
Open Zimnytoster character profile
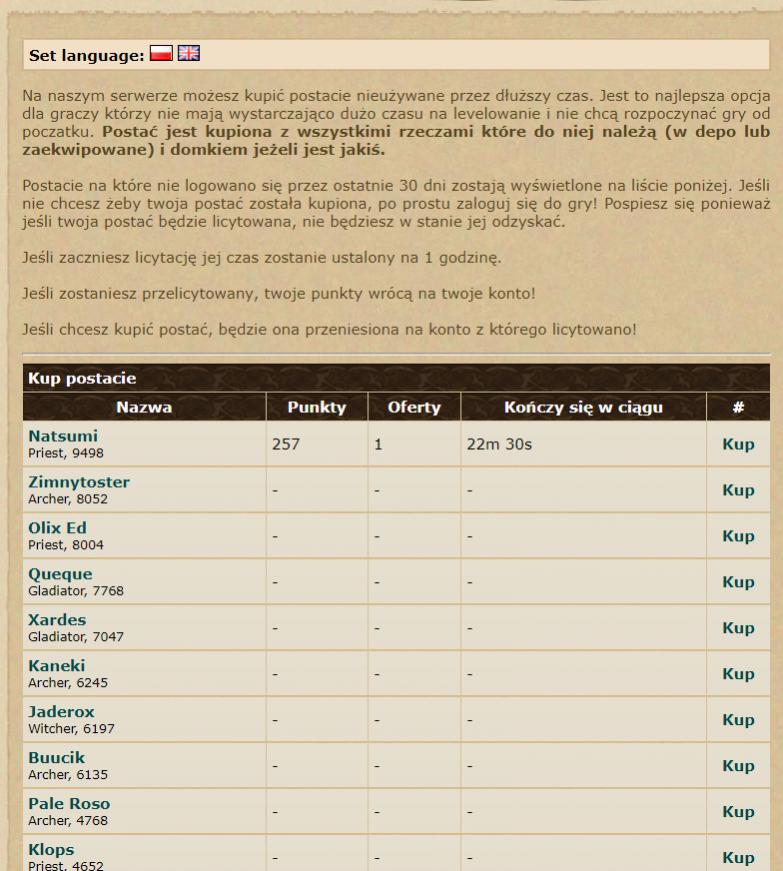79,483
